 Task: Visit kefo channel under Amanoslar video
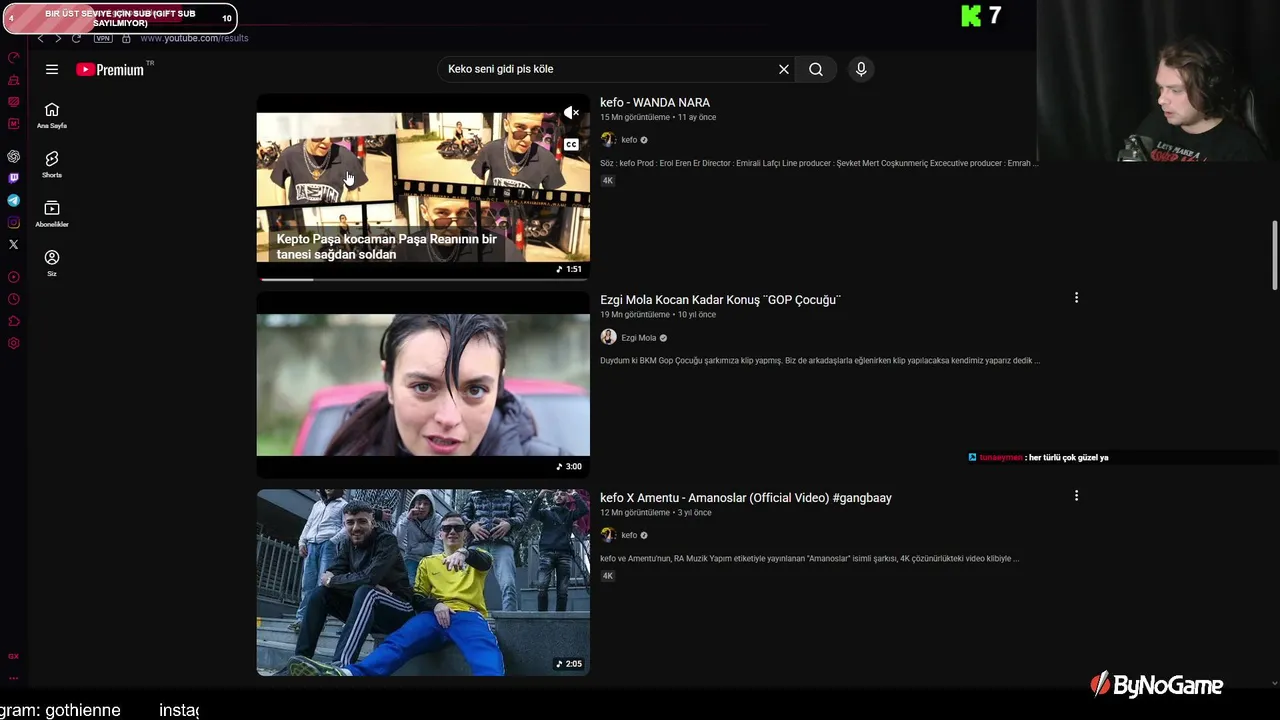tap(629, 535)
